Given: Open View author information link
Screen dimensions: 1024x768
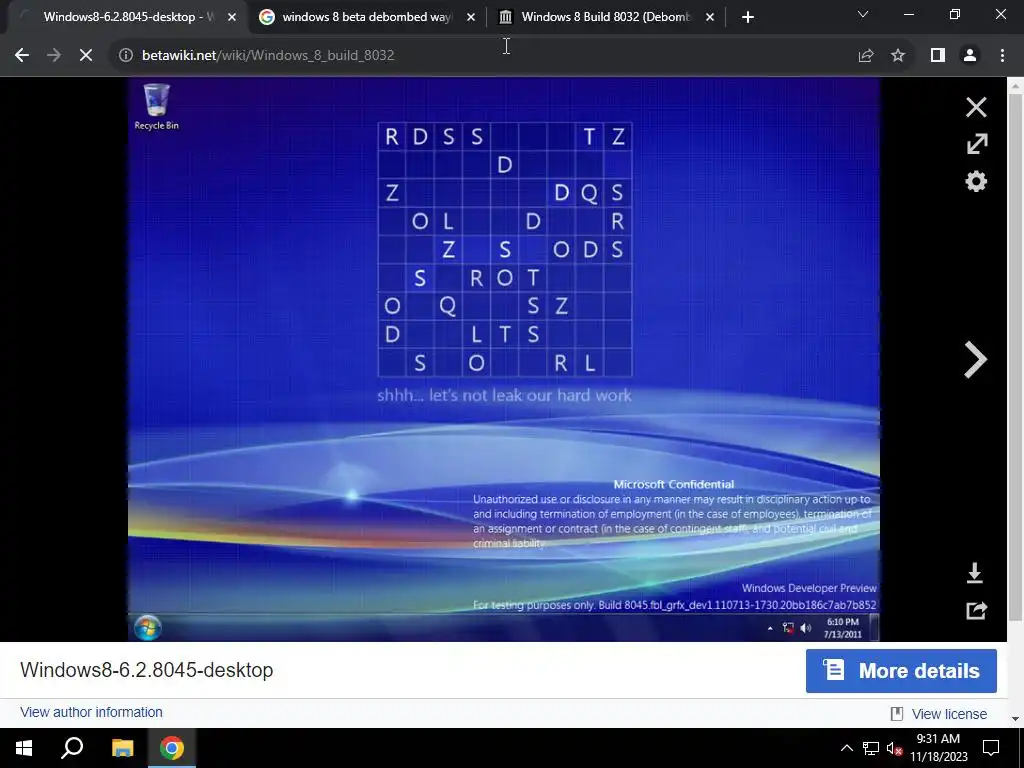Looking at the screenshot, I should pyautogui.click(x=91, y=712).
